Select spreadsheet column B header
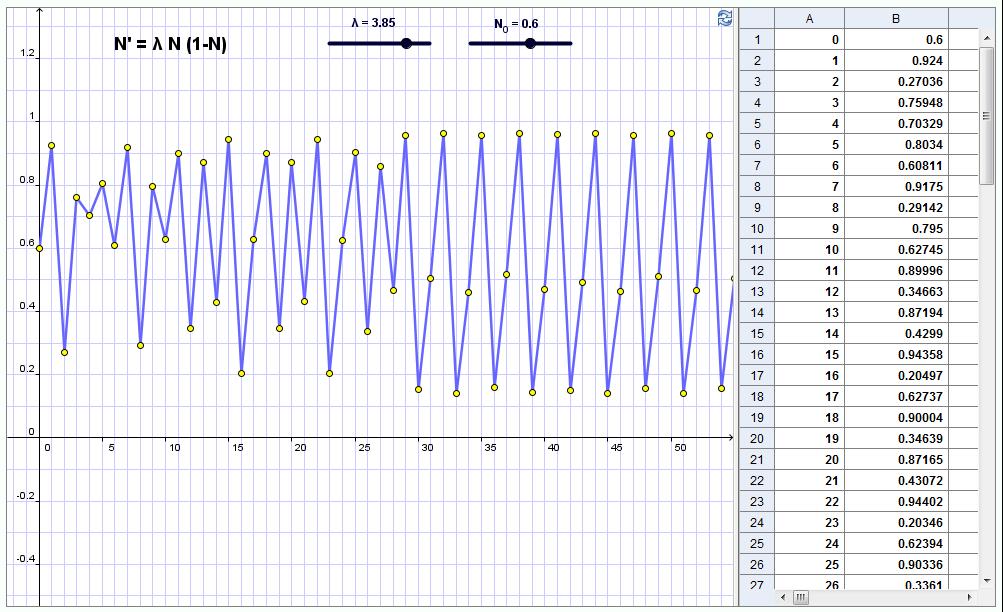Image resolution: width=1003 pixels, height=612 pixels. click(x=896, y=18)
